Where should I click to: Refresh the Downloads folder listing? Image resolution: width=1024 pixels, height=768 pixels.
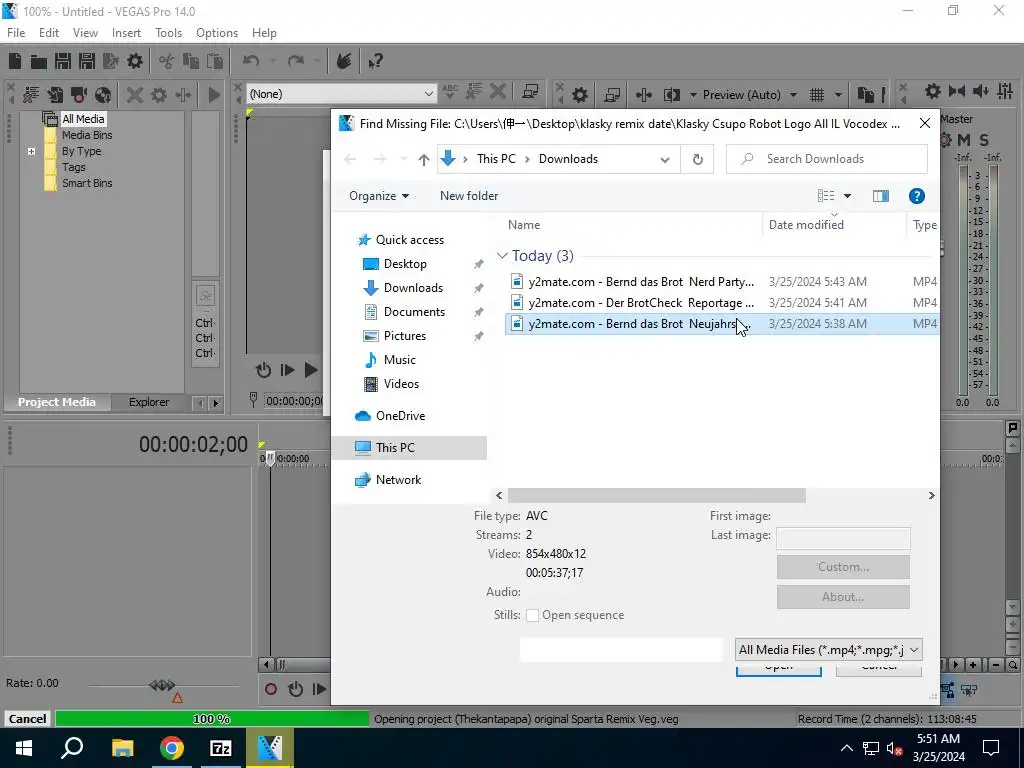(697, 159)
